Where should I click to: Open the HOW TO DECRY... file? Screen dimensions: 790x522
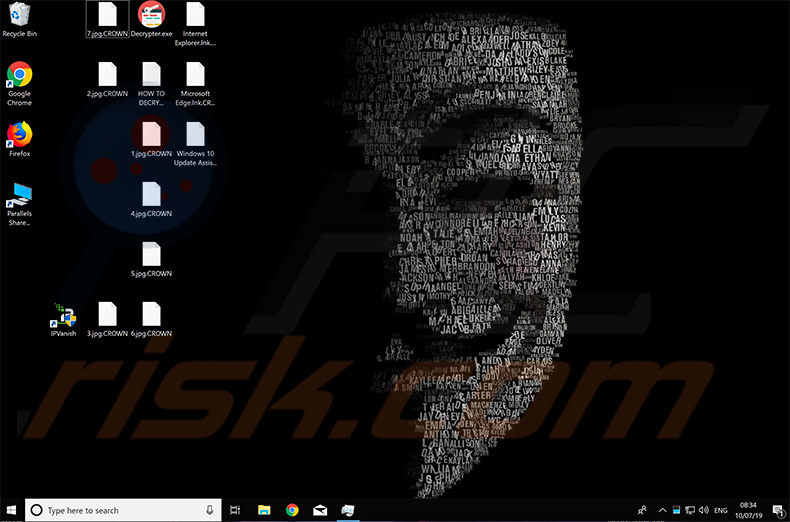[151, 84]
